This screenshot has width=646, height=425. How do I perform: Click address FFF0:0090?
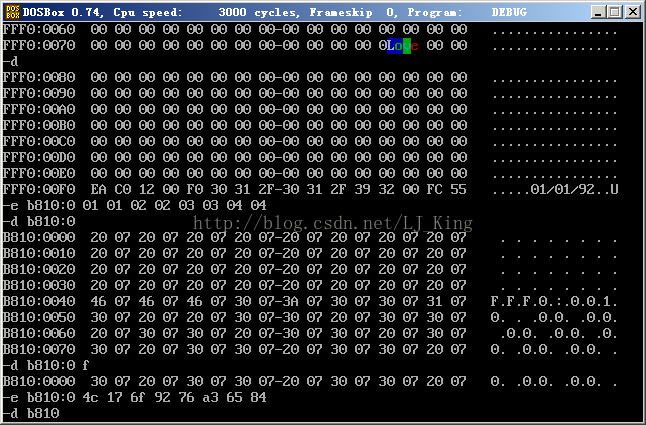[x=39, y=93]
